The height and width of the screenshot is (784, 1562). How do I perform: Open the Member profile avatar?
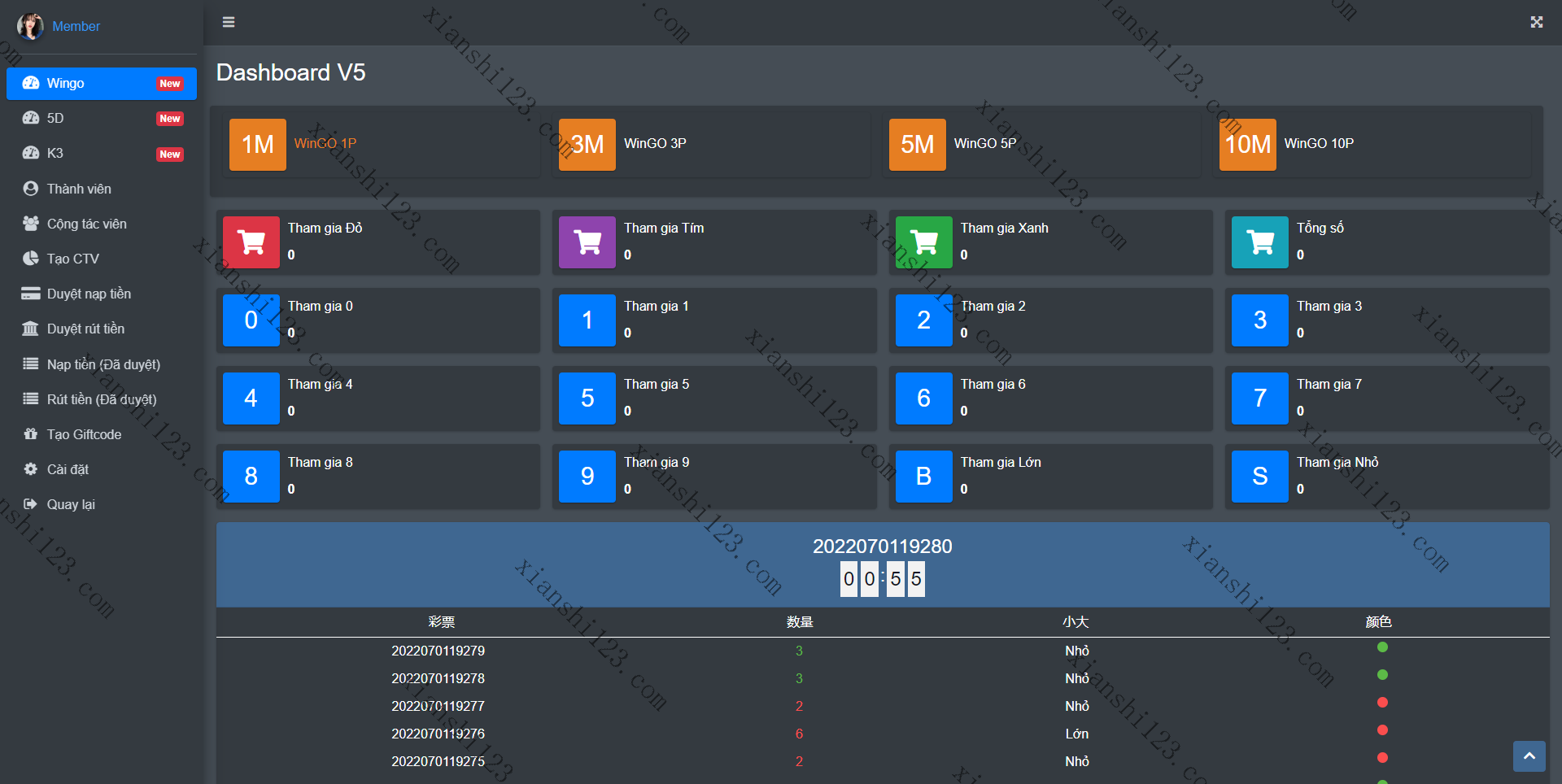(x=30, y=26)
